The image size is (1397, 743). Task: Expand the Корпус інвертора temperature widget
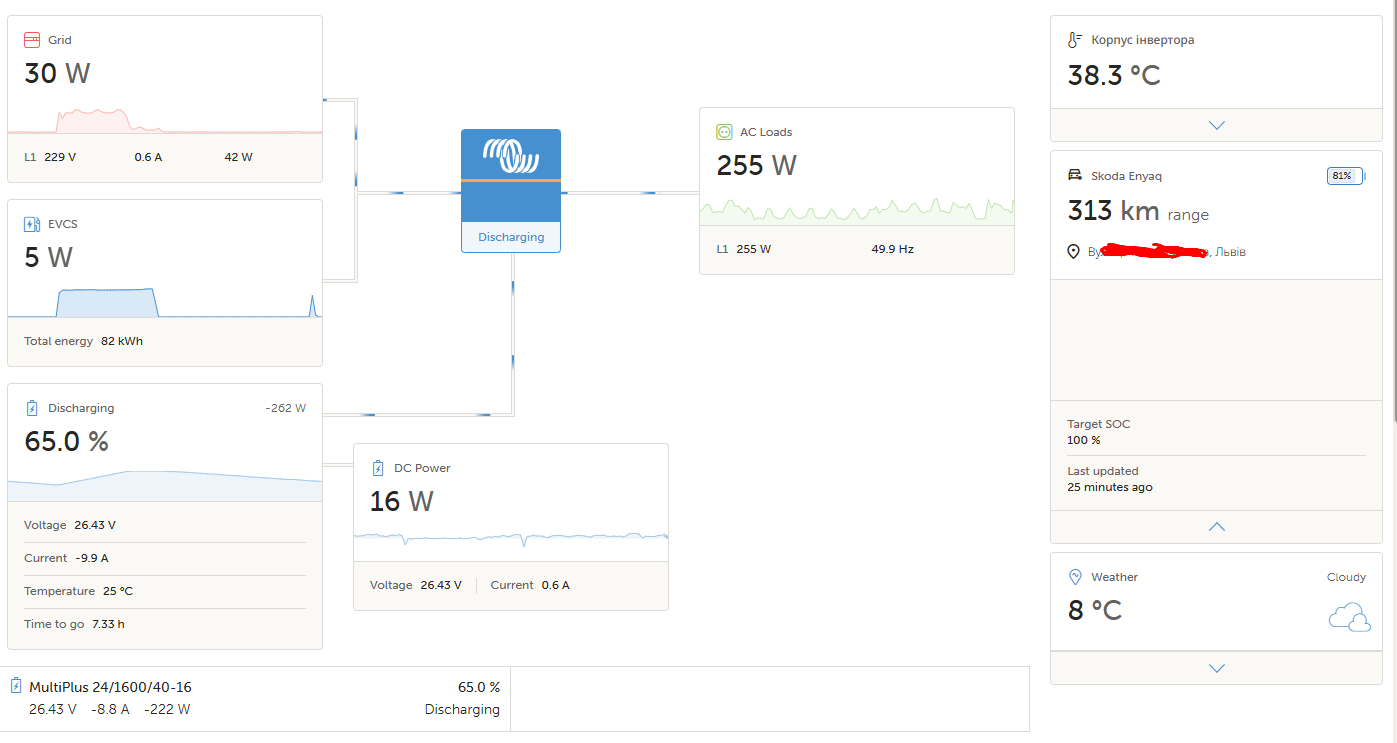pyautogui.click(x=1216, y=125)
